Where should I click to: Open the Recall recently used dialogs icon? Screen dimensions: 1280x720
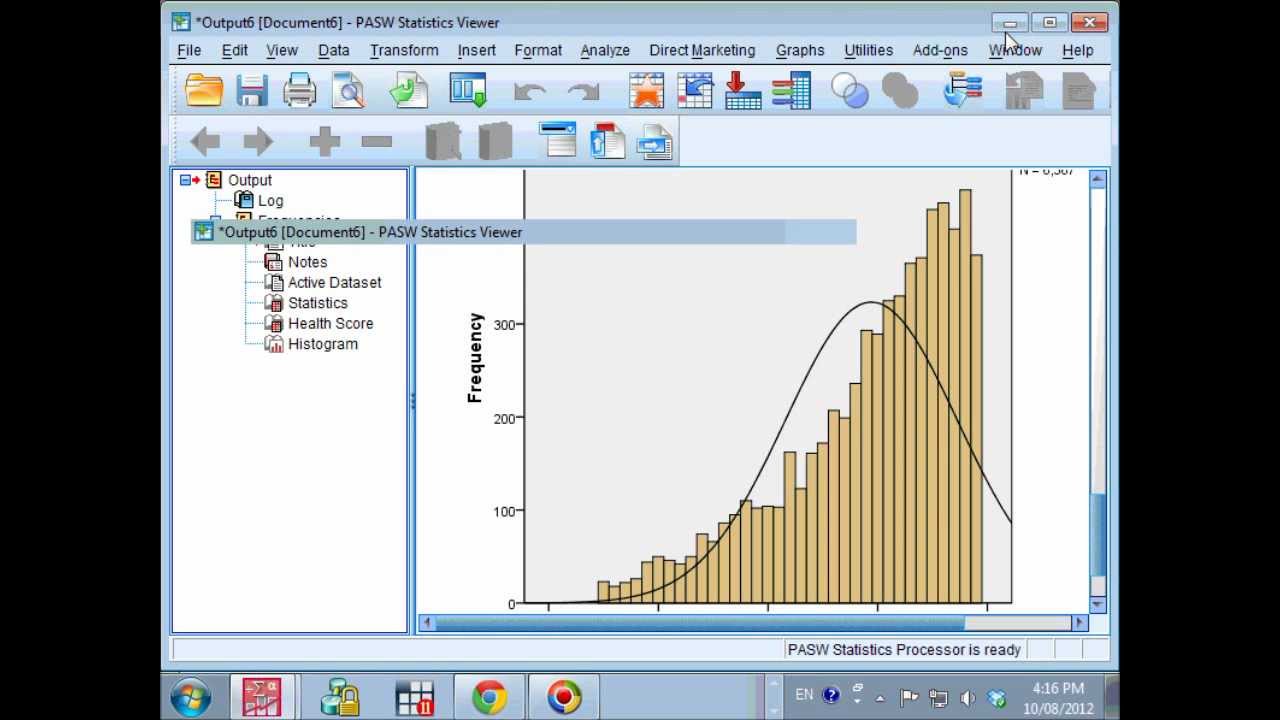pos(467,91)
